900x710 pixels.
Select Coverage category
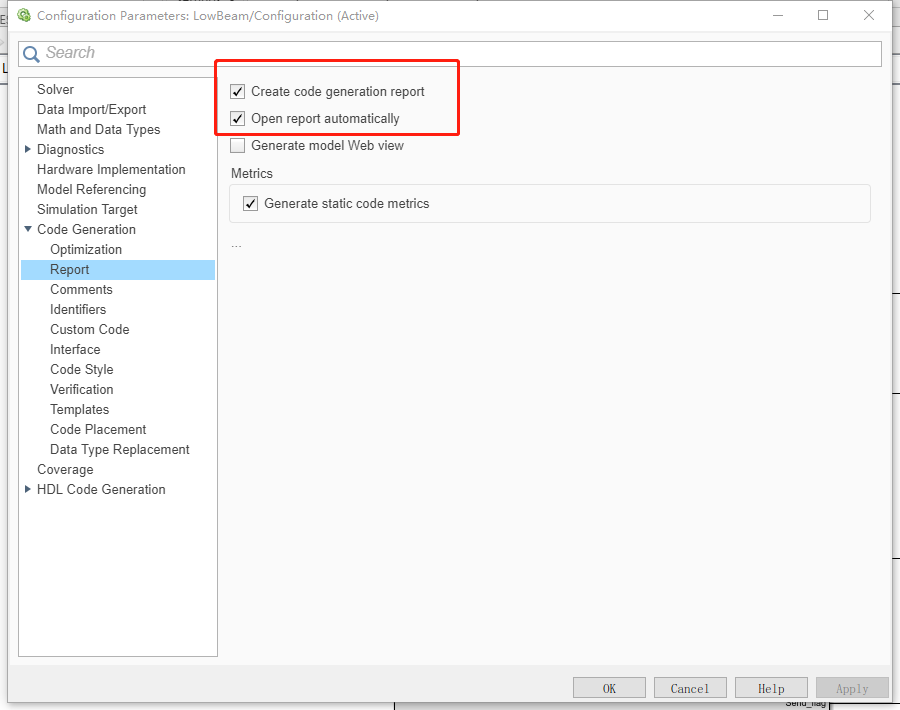[65, 470]
